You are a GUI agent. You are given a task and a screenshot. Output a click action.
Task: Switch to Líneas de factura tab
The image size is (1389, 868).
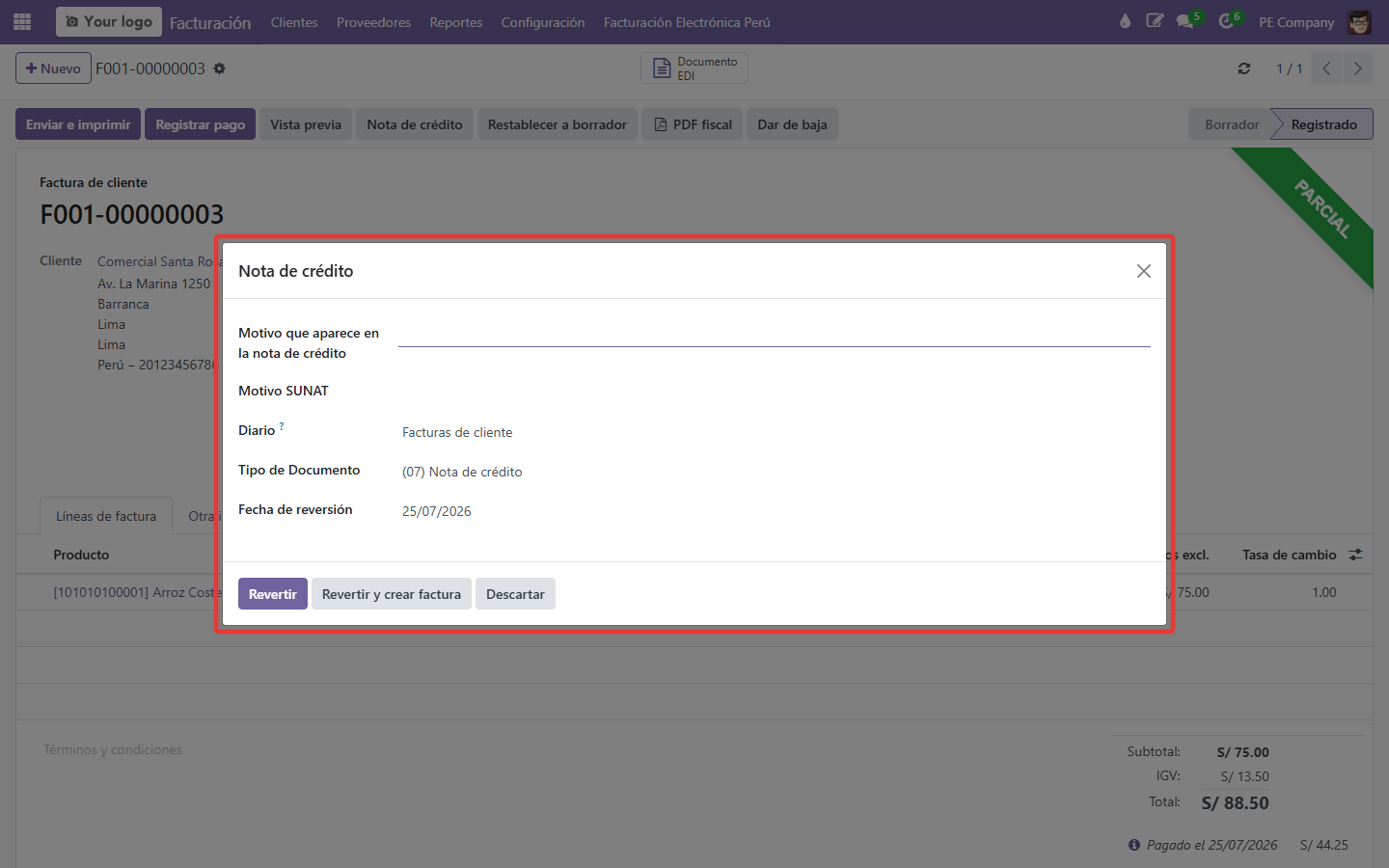(106, 516)
